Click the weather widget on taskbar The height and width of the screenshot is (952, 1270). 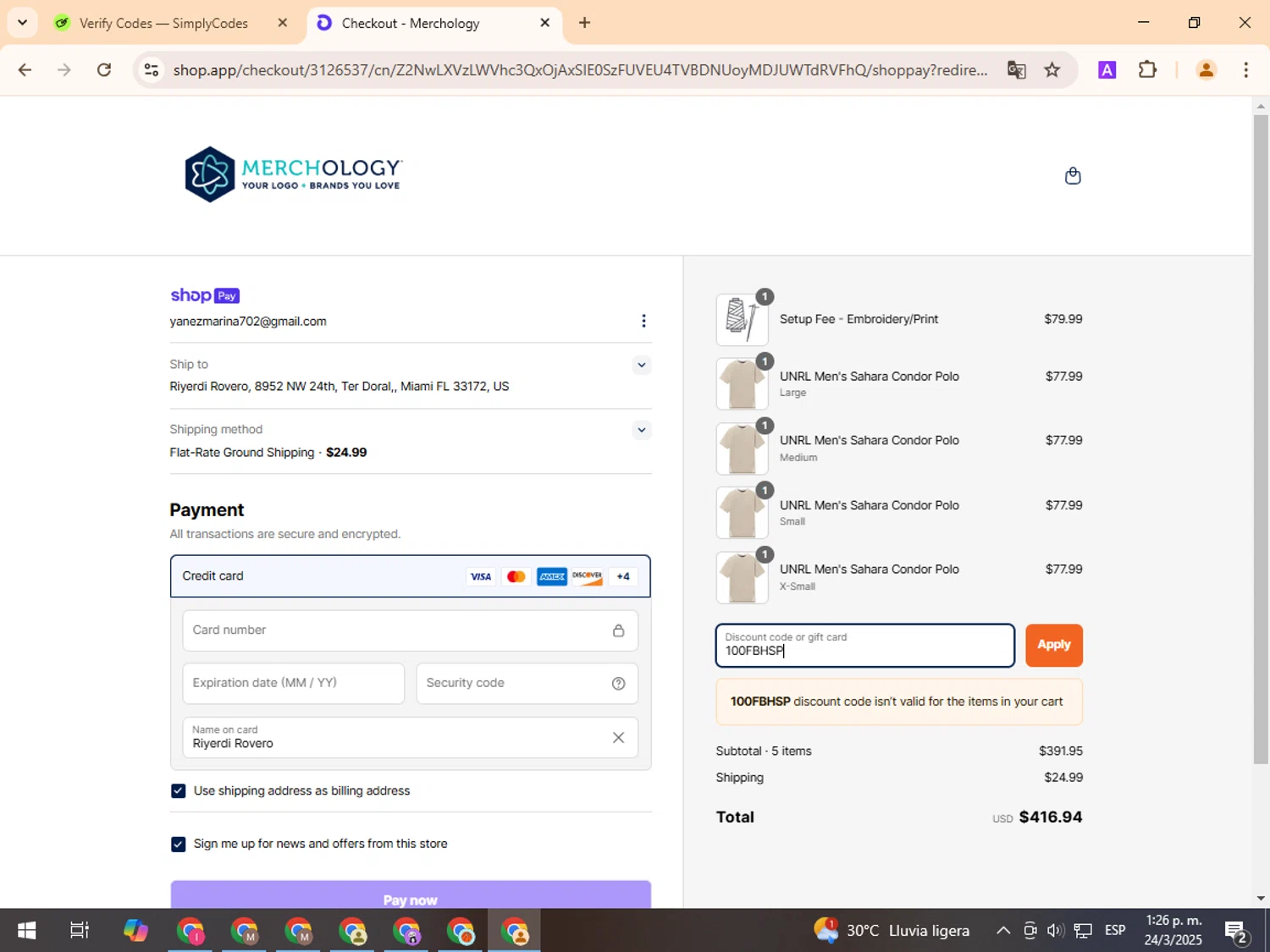(892, 931)
